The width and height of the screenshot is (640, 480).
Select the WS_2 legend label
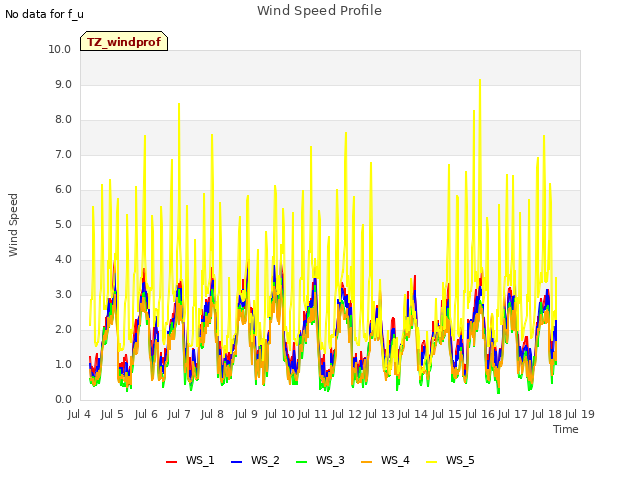point(265,460)
